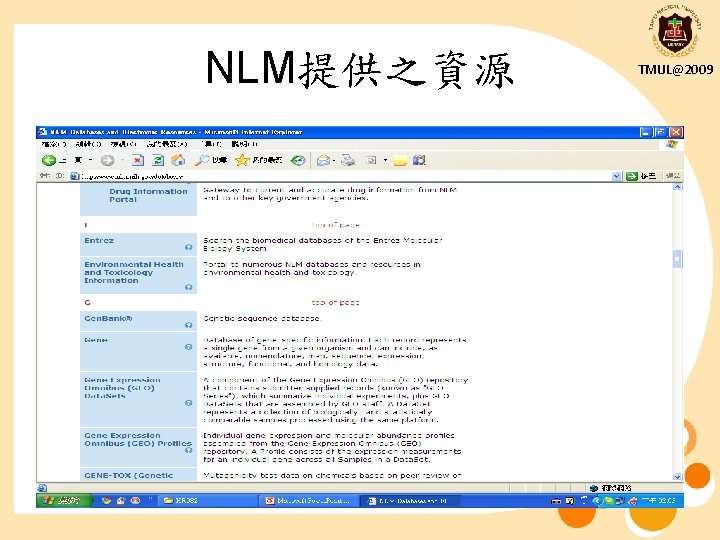Click the Edit page toolbar icon
The height and width of the screenshot is (540, 720).
click(371, 160)
